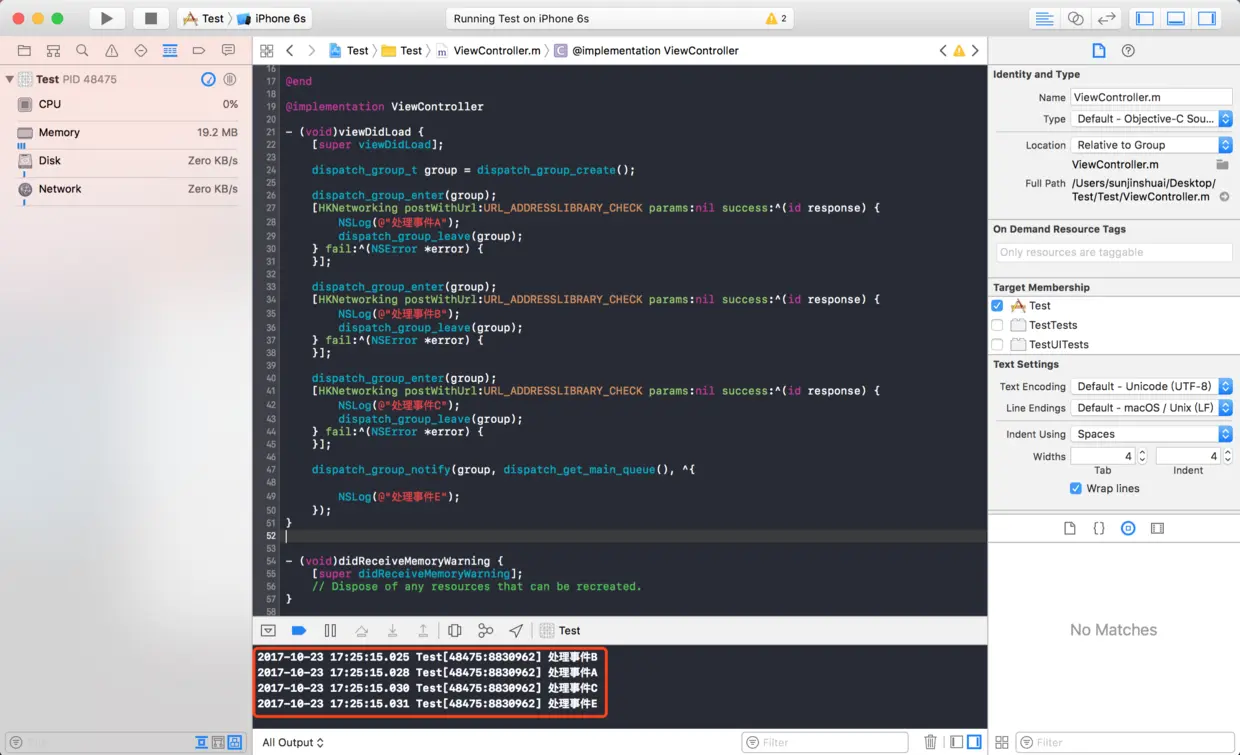Show the File Template library
The width and height of the screenshot is (1240, 755).
tap(1069, 528)
